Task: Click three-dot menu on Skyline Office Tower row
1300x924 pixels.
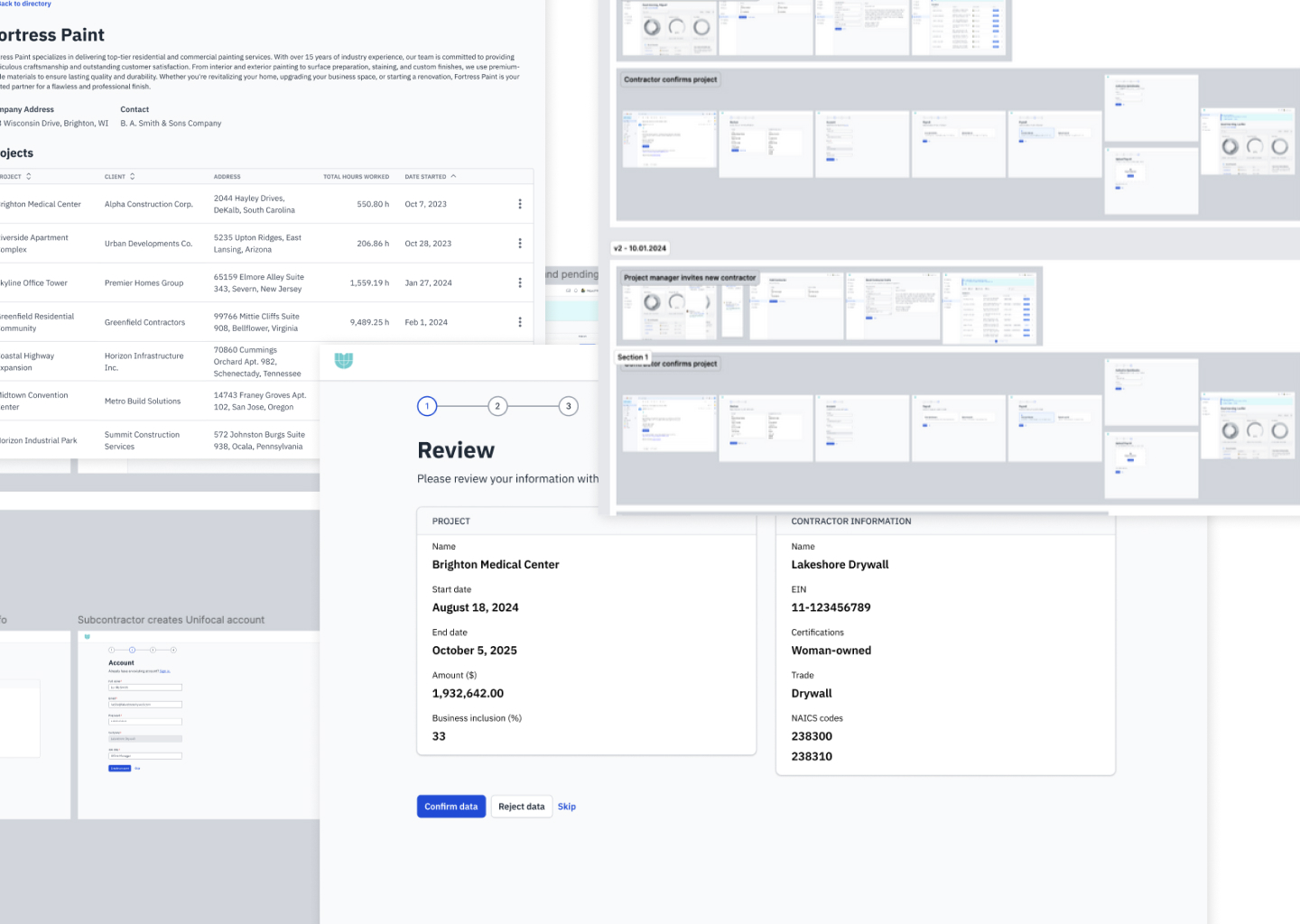Action: 519,282
